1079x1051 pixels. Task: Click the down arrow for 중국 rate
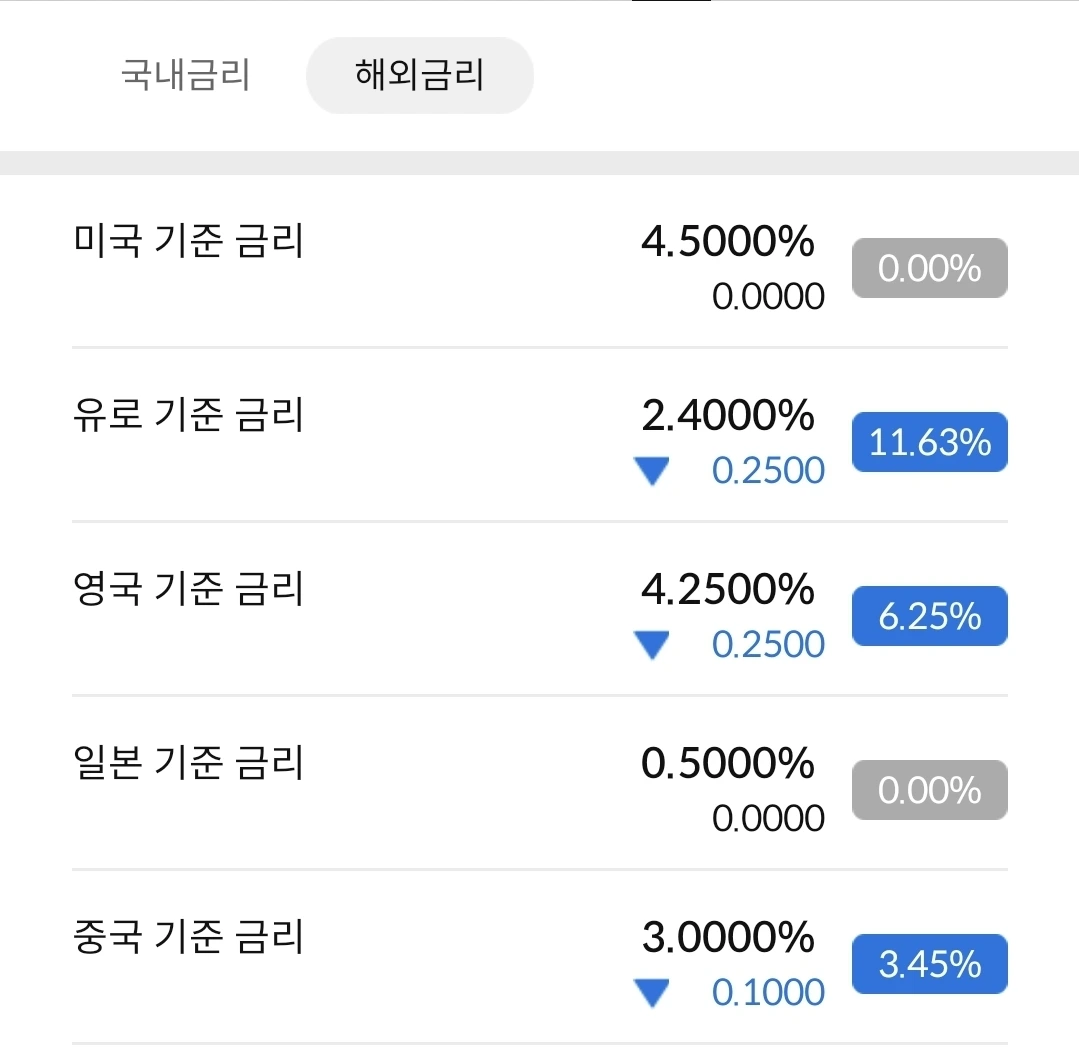[x=652, y=993]
